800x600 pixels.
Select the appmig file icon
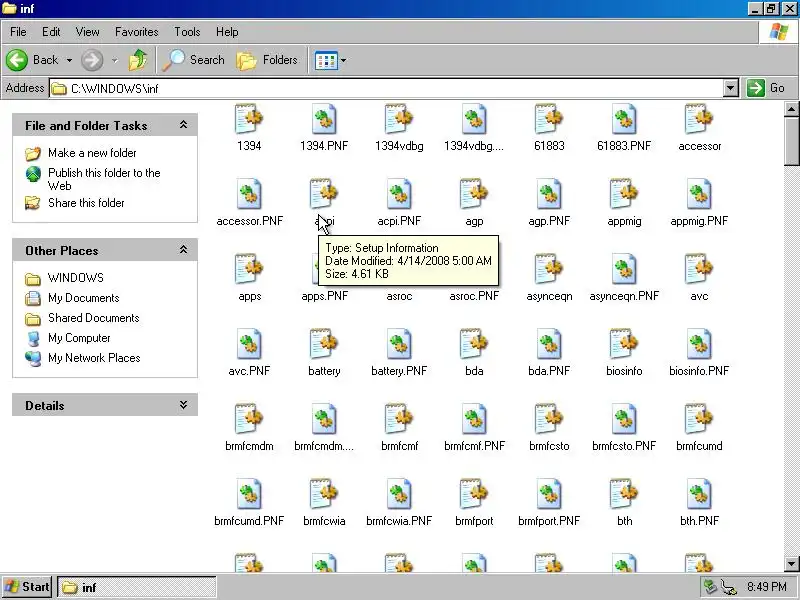(624, 194)
